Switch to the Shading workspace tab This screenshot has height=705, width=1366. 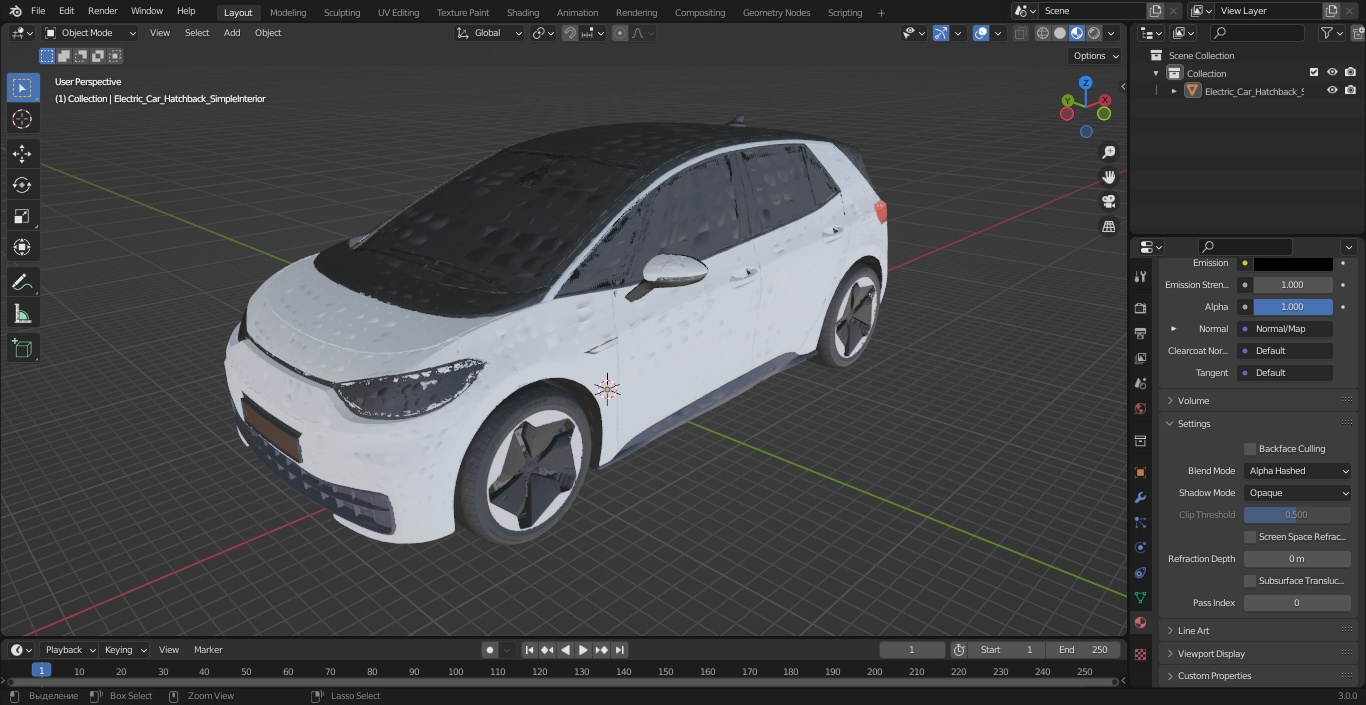tap(523, 12)
